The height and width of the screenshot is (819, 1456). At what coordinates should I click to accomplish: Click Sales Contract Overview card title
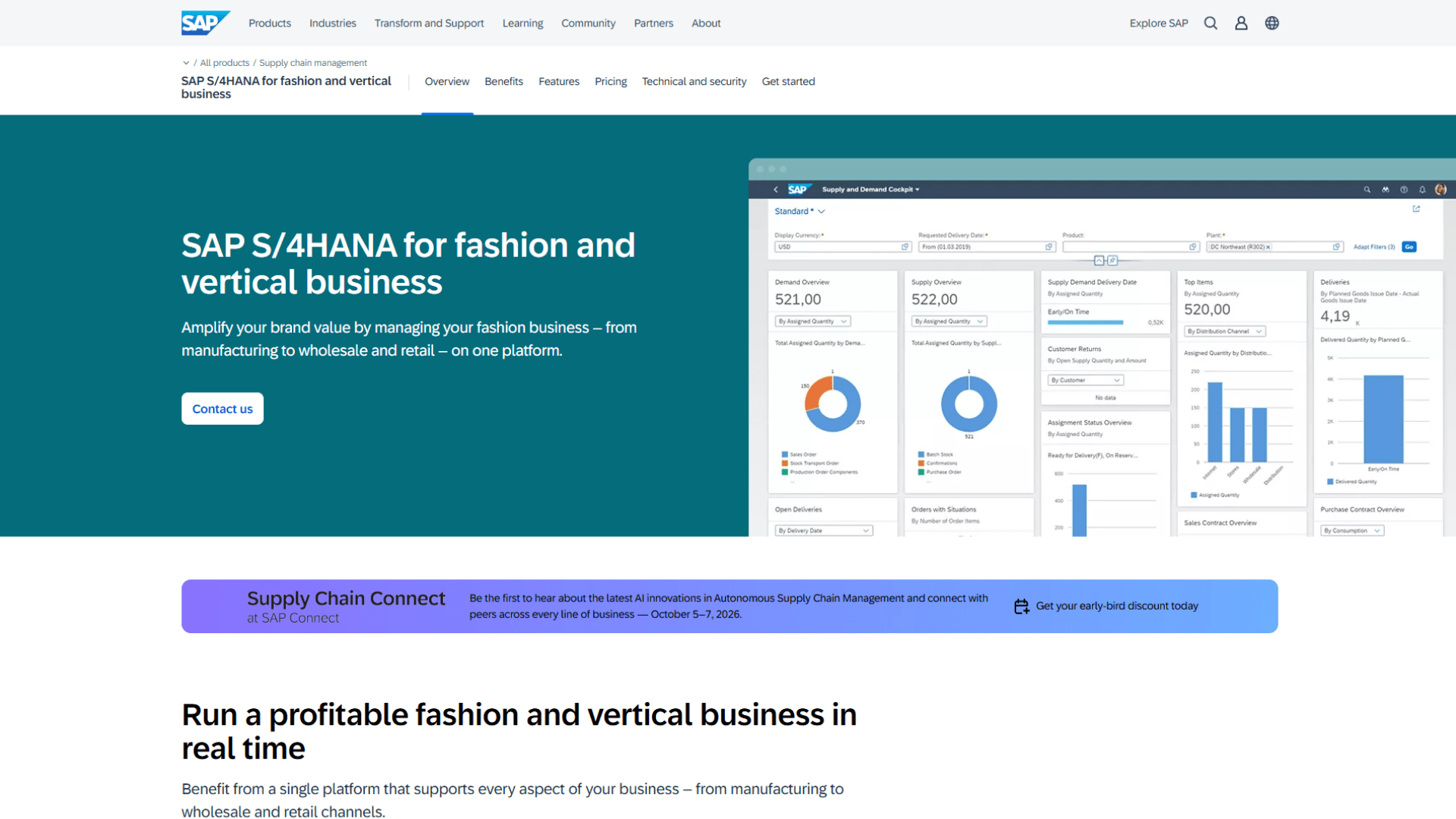(x=1220, y=523)
